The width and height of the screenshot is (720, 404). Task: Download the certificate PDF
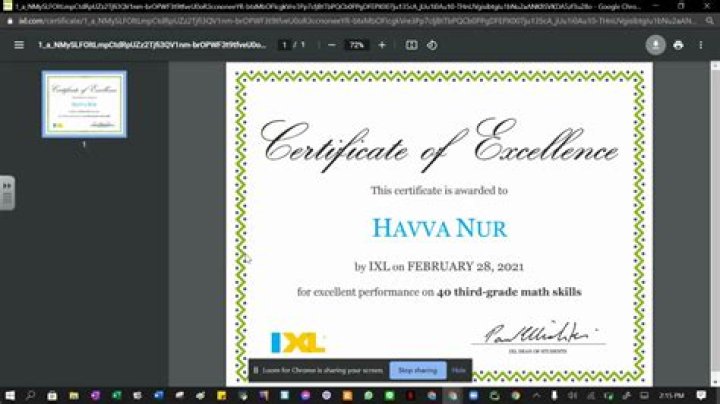point(656,45)
